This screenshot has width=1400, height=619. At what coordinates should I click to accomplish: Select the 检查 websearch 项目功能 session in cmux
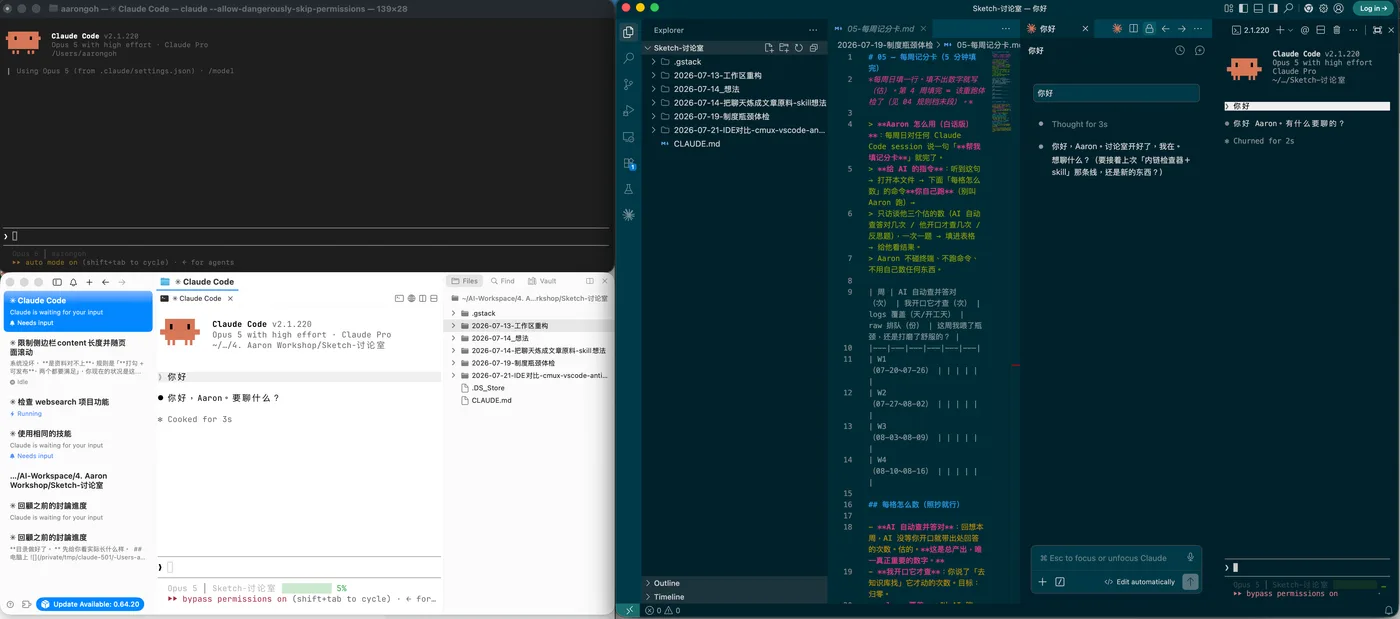click(78, 406)
